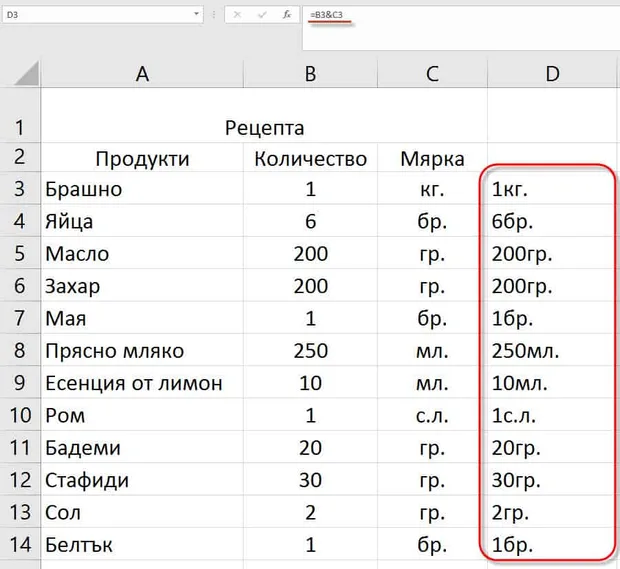This screenshot has height=569, width=620.
Task: Select the cell 'Захар'
Action: 142,285
